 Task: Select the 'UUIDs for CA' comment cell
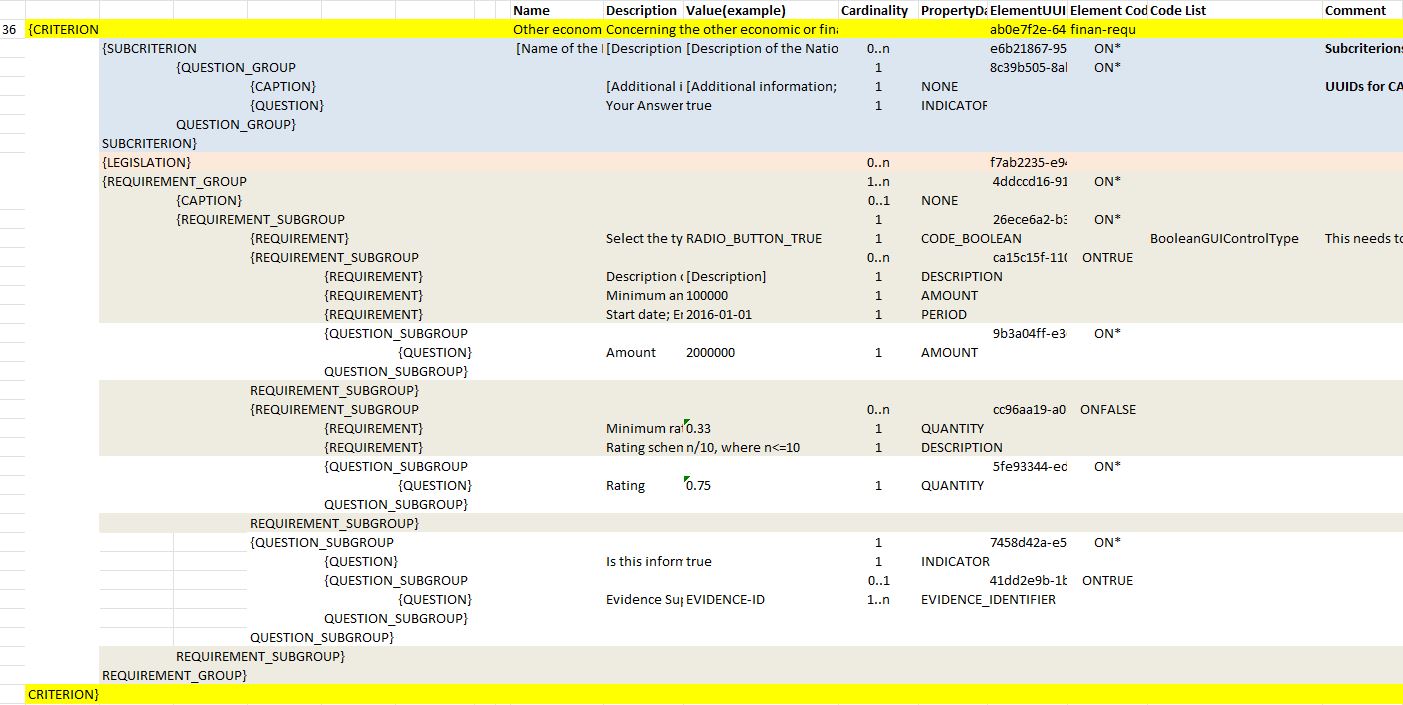click(1363, 87)
